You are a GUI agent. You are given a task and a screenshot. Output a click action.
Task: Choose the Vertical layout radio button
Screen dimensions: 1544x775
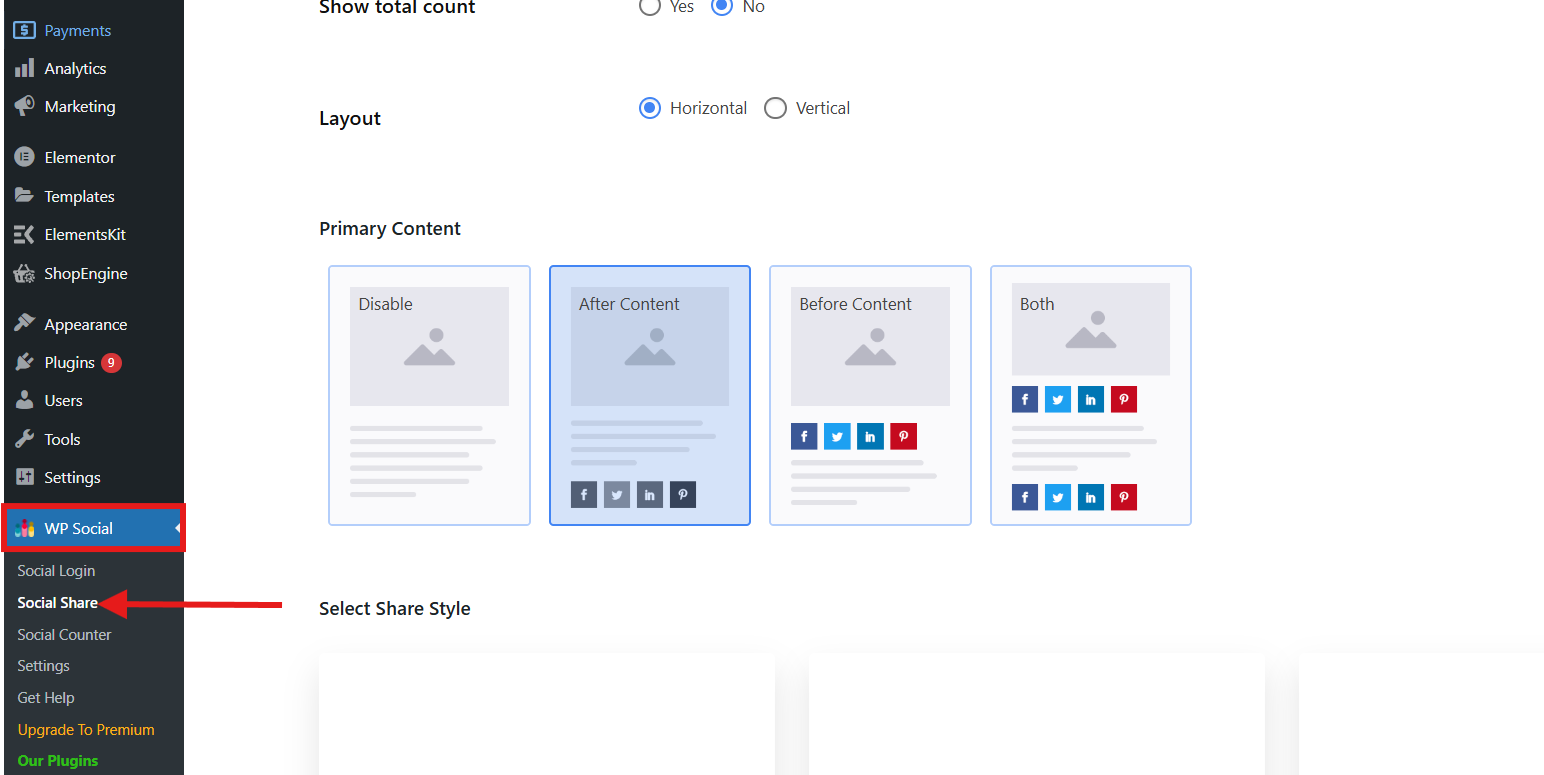click(x=775, y=108)
